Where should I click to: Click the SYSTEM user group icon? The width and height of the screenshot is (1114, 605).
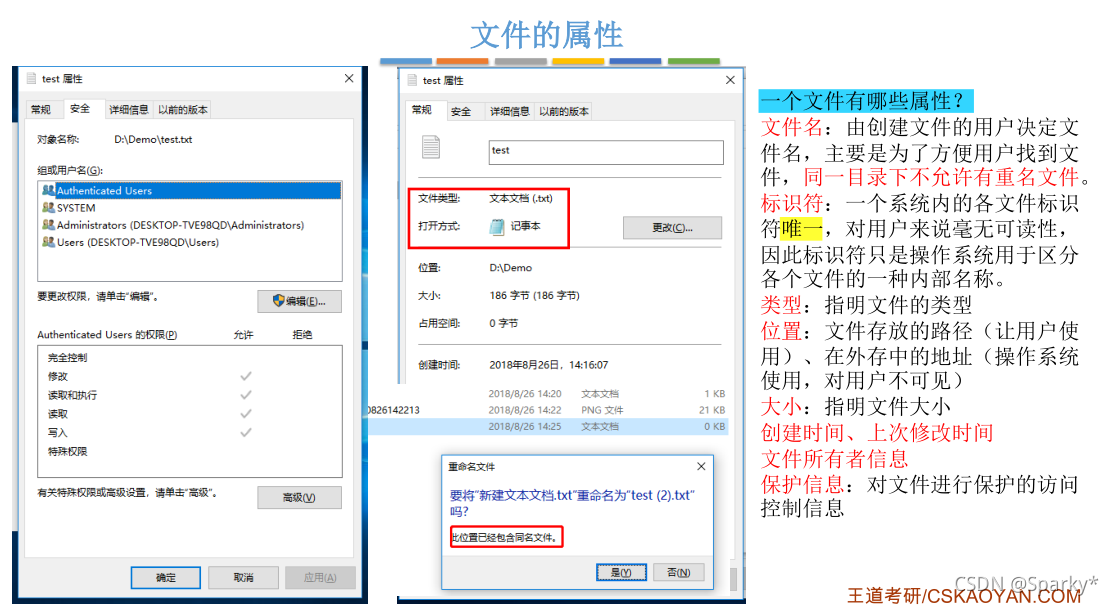(x=48, y=207)
